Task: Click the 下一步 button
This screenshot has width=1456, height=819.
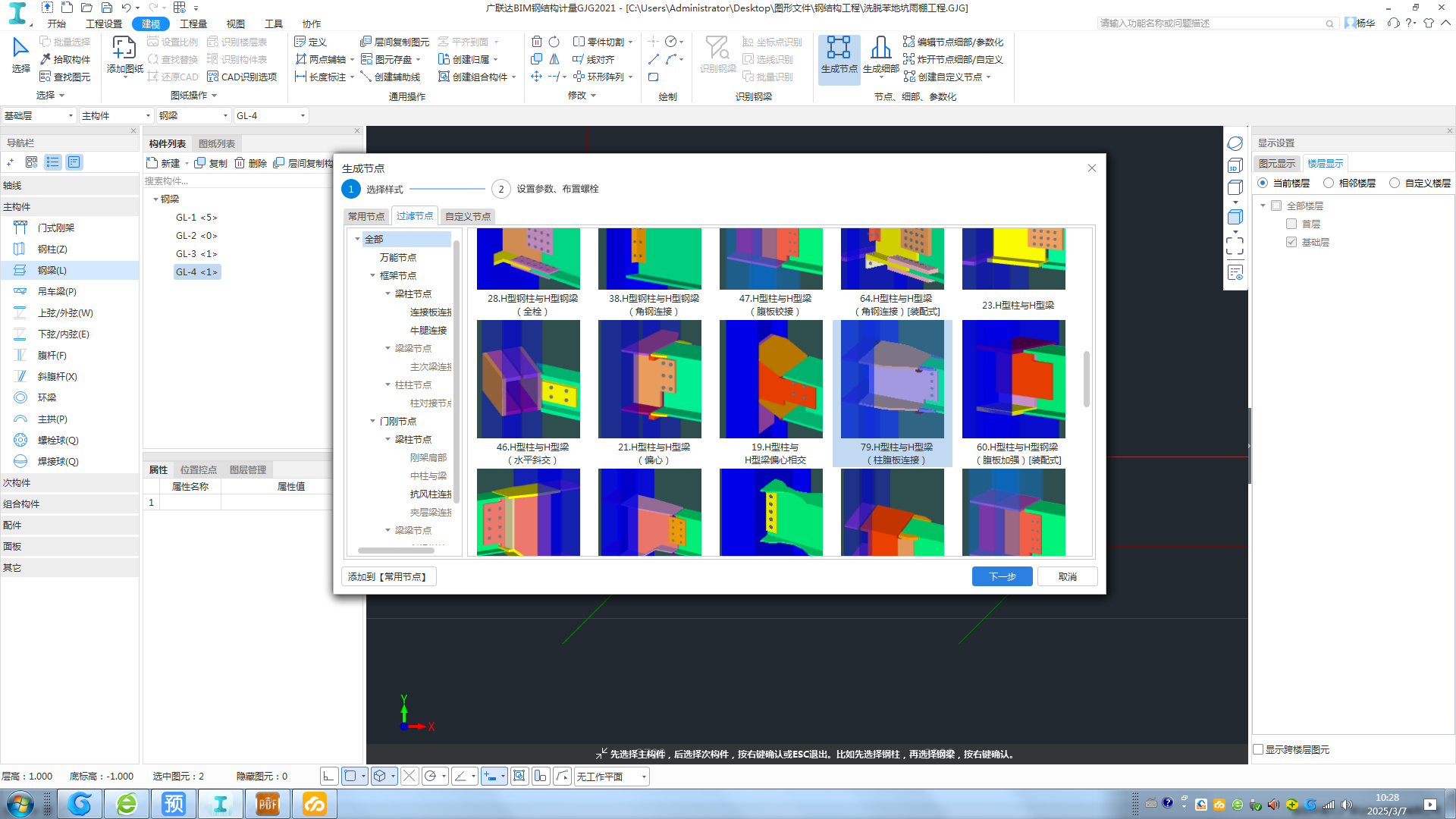Action: click(1003, 576)
